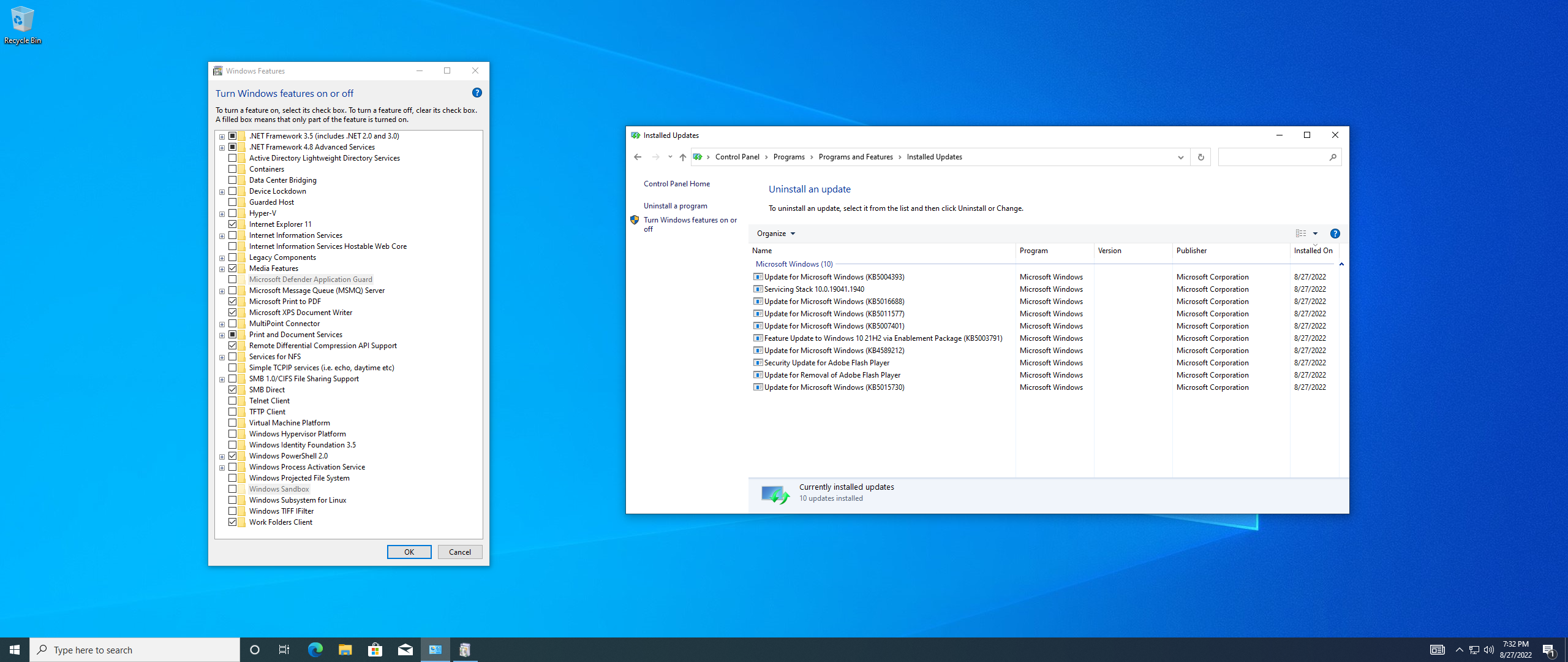Open network status in system tray
This screenshot has height=662, width=1568.
coord(1474,650)
